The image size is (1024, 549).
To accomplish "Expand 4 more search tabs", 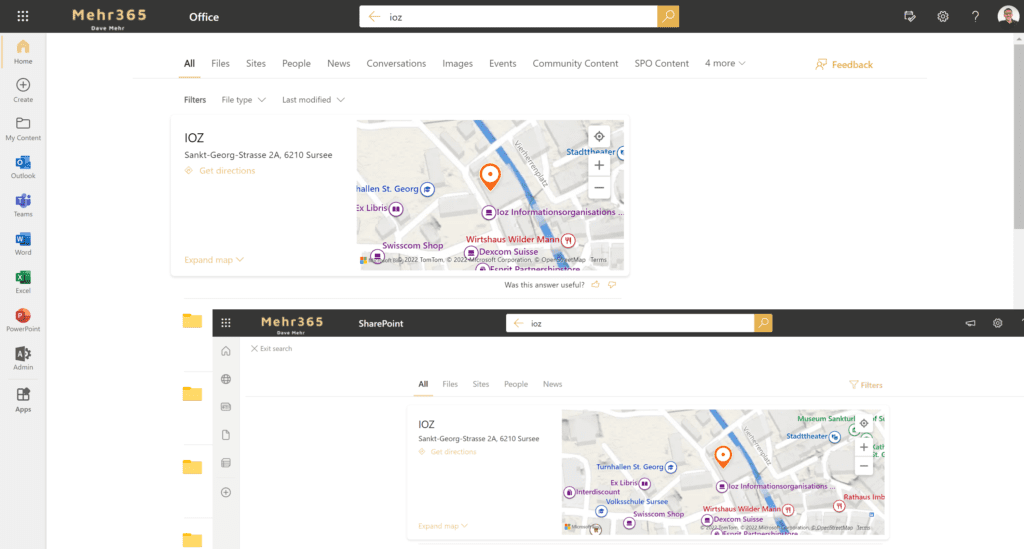I will 725,63.
